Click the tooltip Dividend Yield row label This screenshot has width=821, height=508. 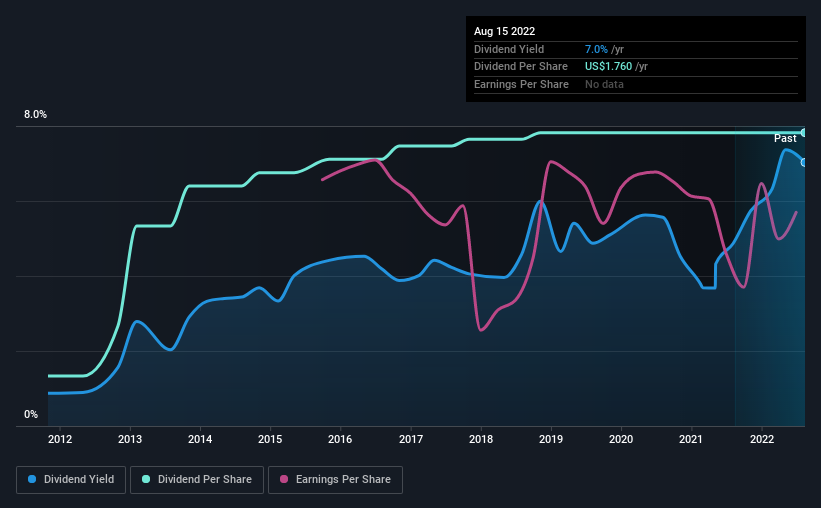pos(509,49)
